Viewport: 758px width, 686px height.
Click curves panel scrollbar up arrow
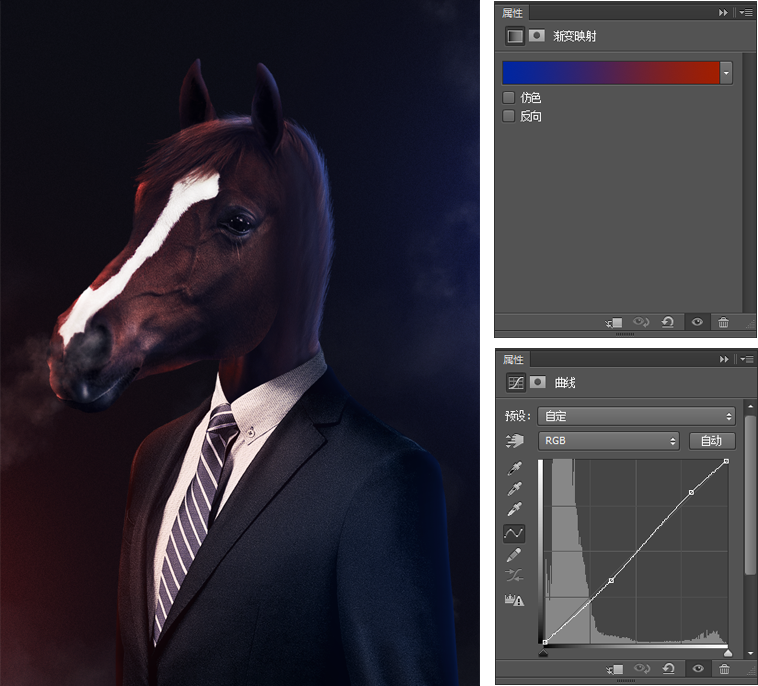pos(750,407)
